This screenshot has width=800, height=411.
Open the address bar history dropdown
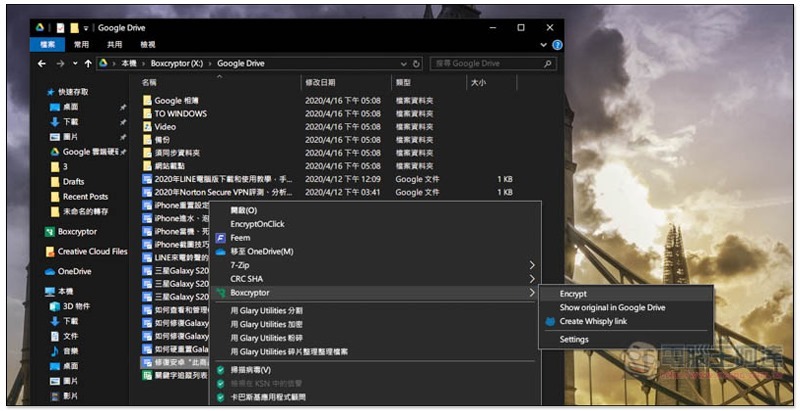coord(403,63)
